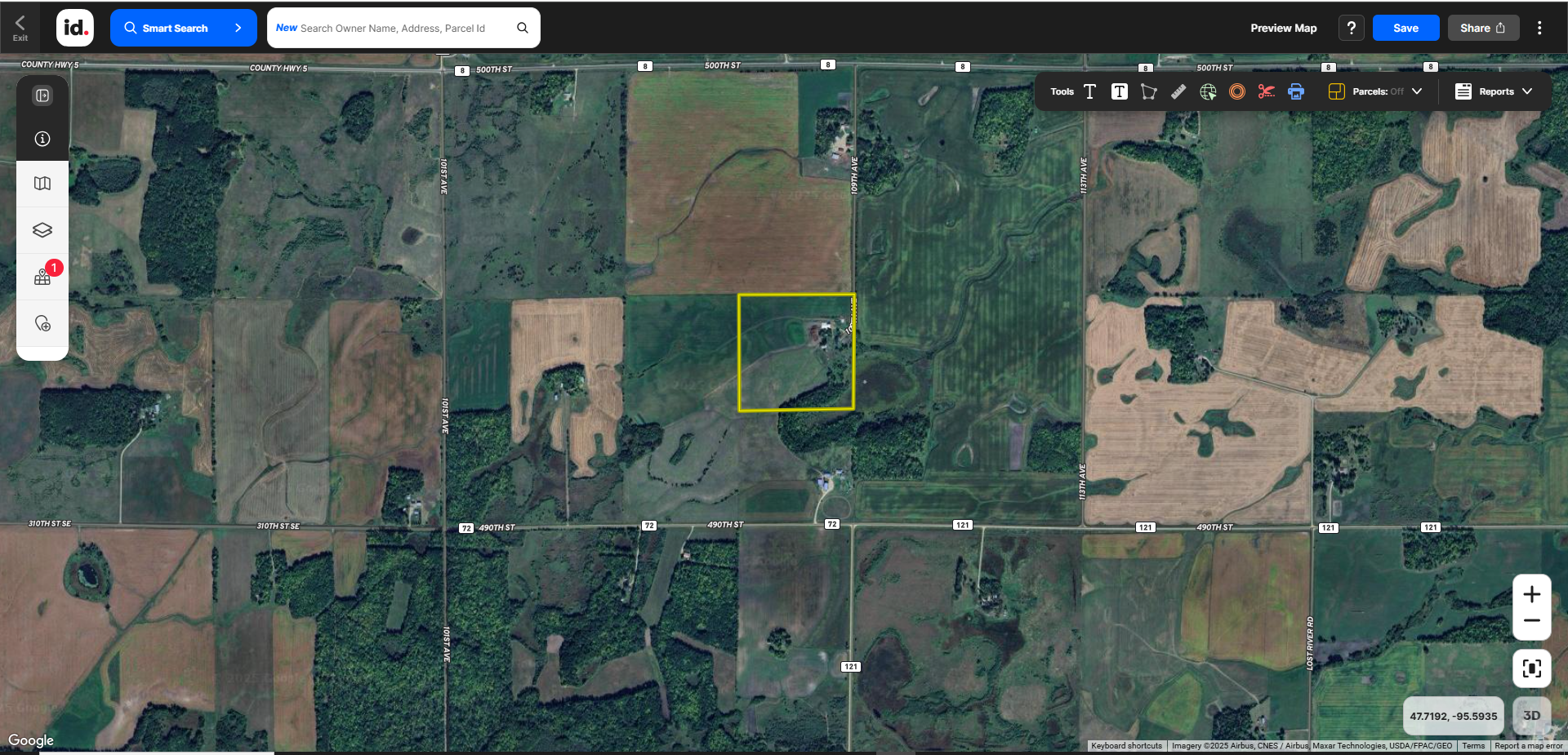Viewport: 1568px width, 755px height.
Task: Click Report a map error link
Action: tap(1528, 746)
